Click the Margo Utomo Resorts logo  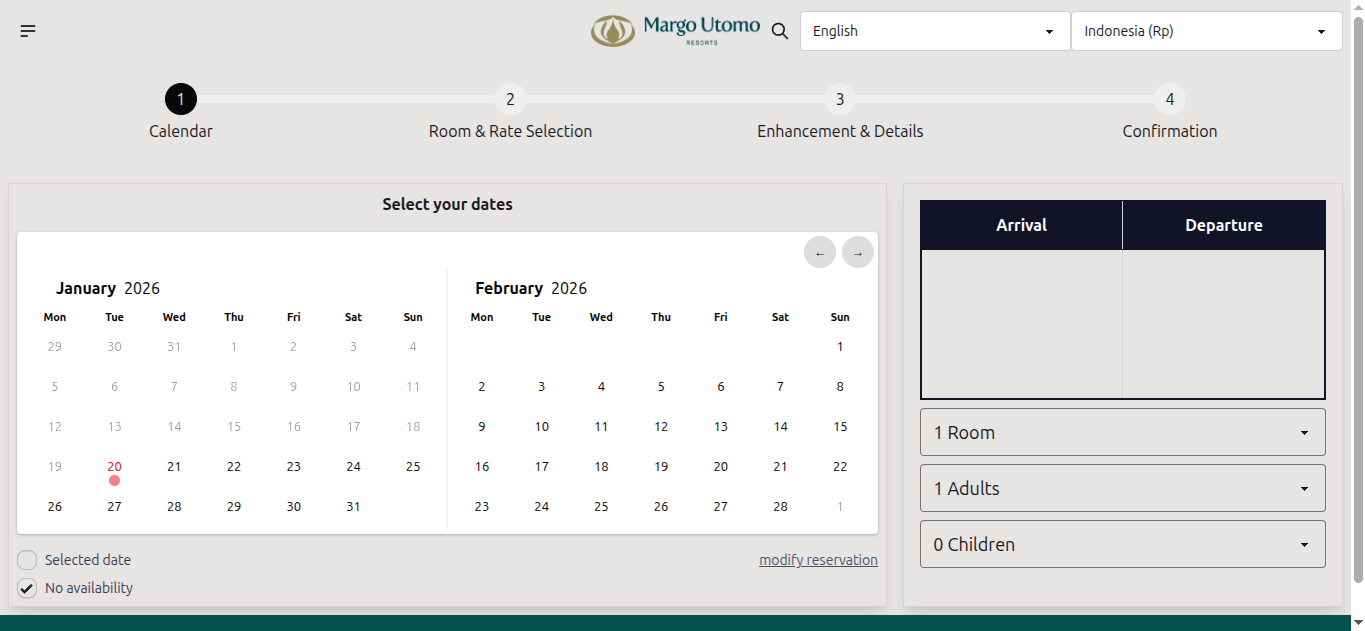point(675,31)
